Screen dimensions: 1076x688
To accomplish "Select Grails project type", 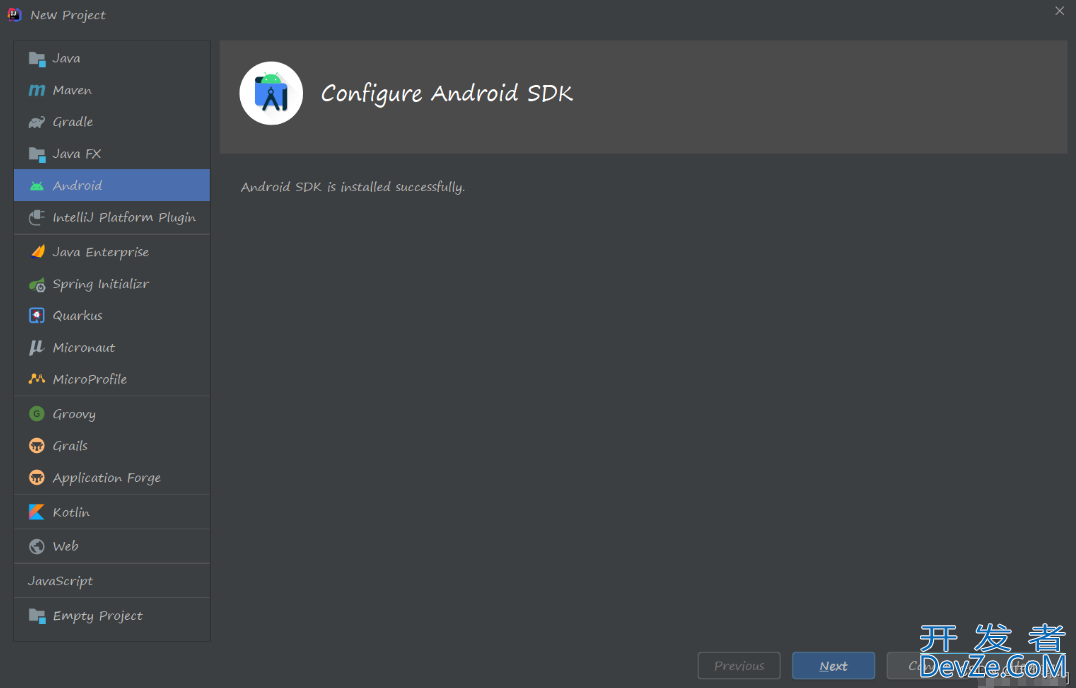I will [112, 446].
